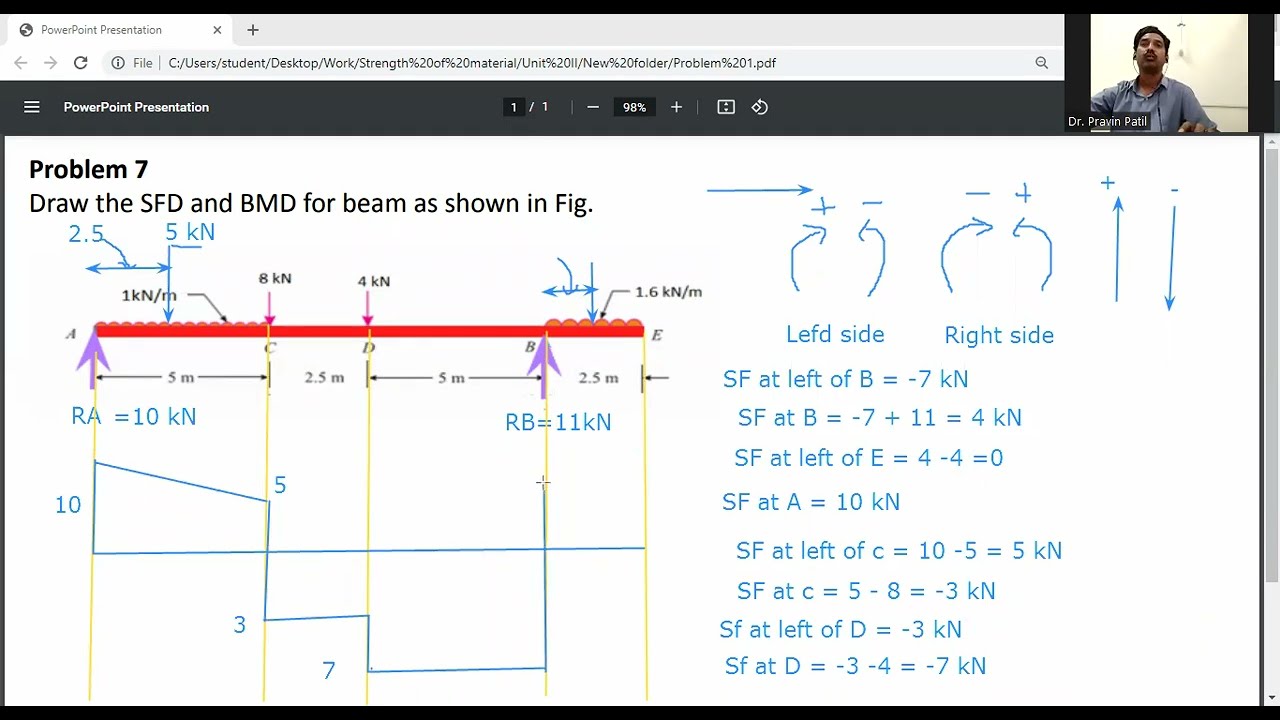Viewport: 1280px width, 720px height.
Task: Click the blue '5 kN' annotation
Action: point(190,232)
